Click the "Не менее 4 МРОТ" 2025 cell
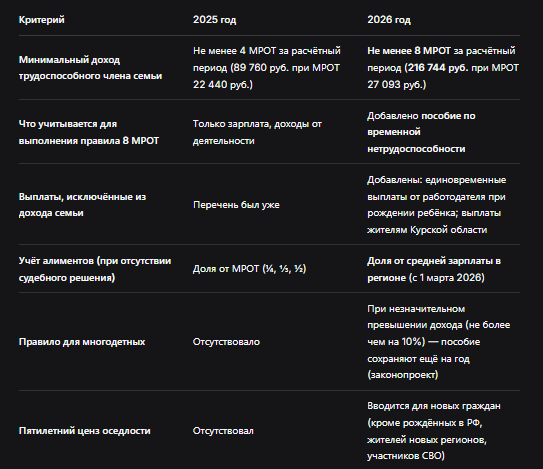This screenshot has width=543, height=469. point(267,68)
